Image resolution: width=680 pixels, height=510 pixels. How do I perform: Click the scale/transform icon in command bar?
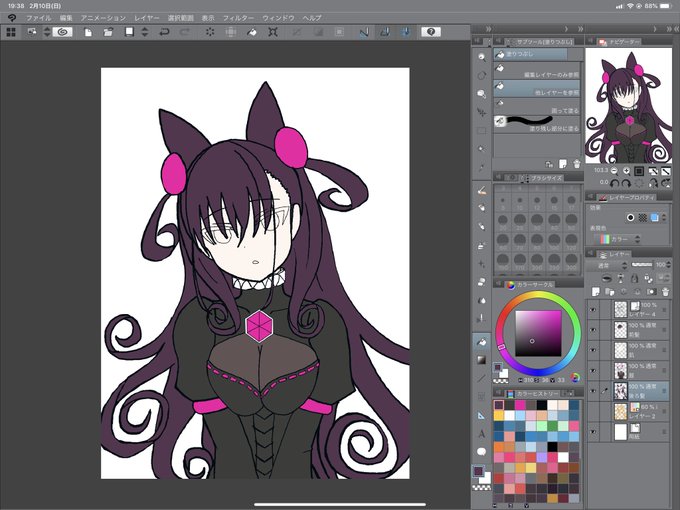click(273, 32)
